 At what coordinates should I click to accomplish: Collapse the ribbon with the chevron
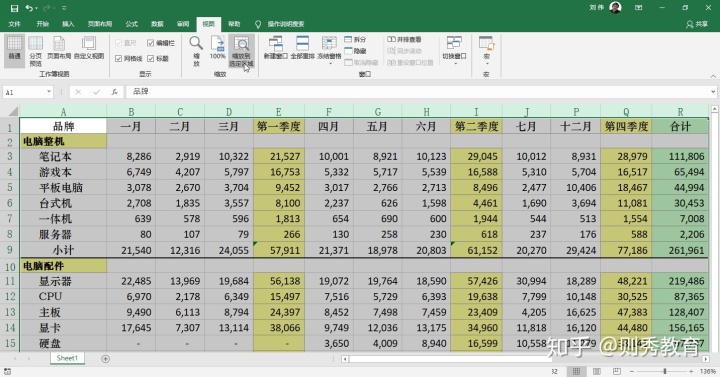[713, 76]
